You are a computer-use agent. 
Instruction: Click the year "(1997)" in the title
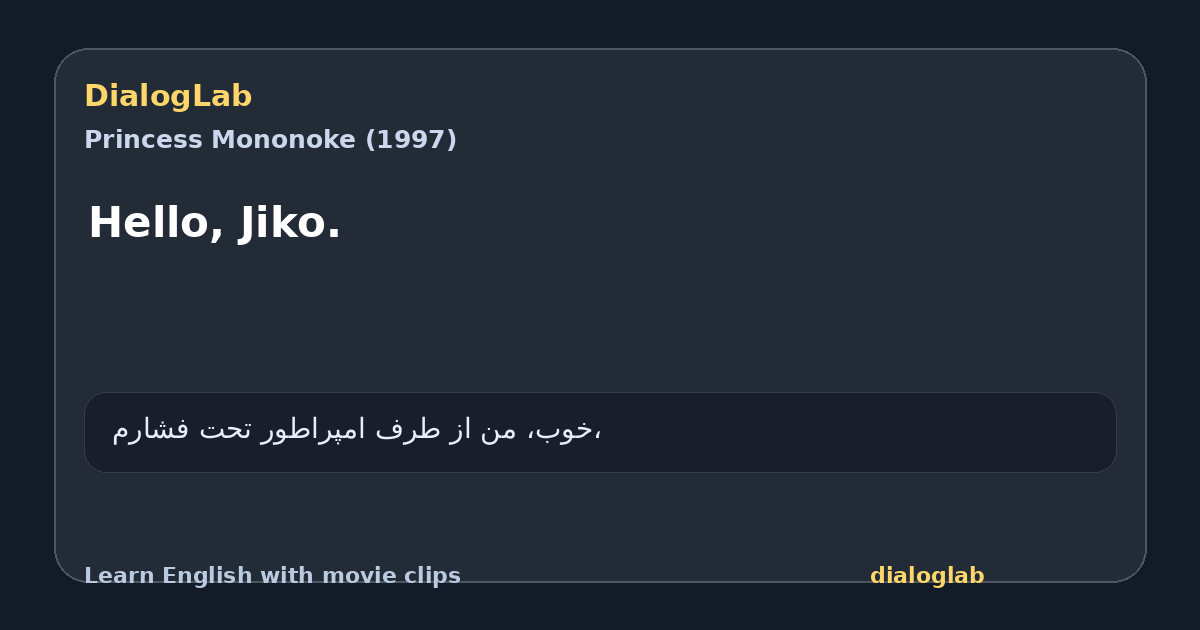(x=411, y=140)
